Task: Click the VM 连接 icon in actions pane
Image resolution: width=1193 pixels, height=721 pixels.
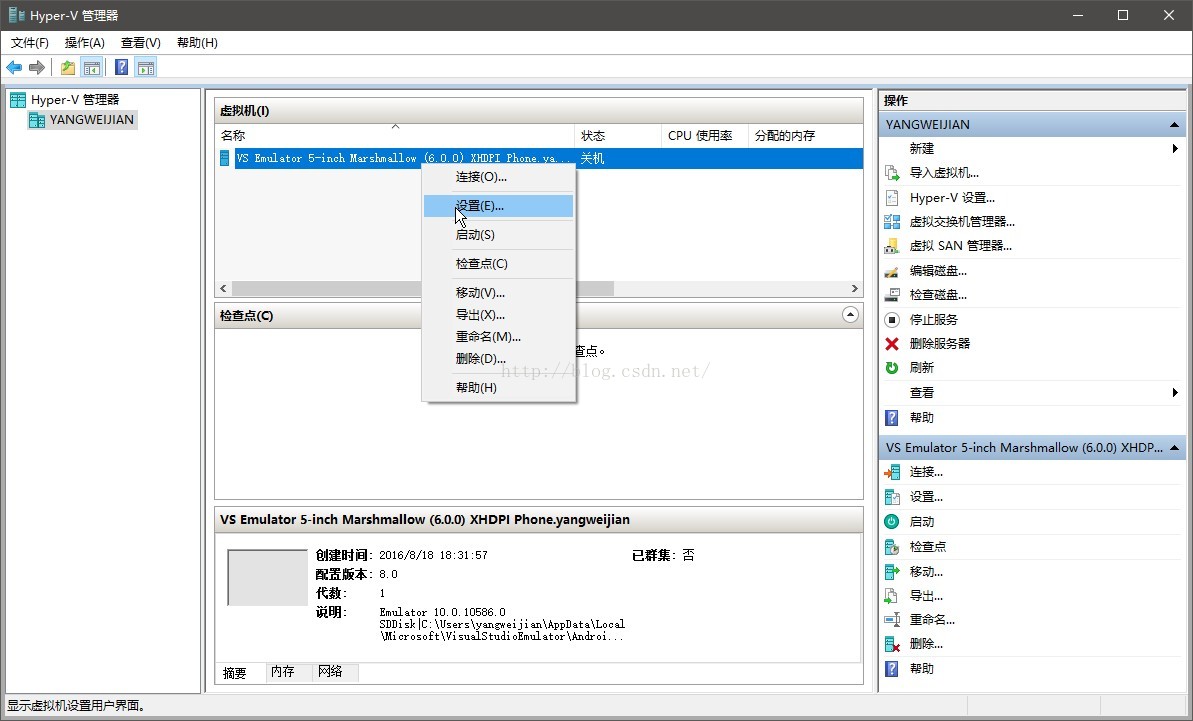Action: click(892, 472)
